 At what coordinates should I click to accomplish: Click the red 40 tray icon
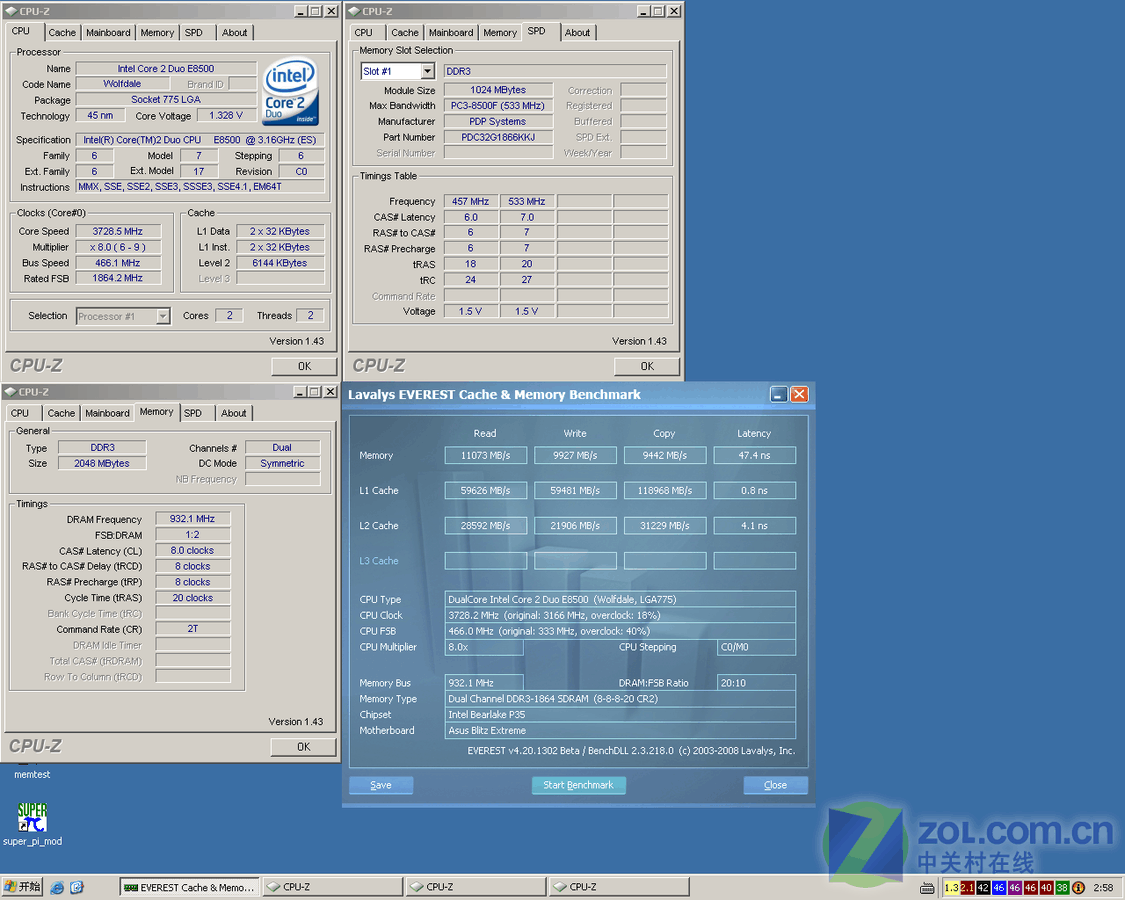point(1046,888)
